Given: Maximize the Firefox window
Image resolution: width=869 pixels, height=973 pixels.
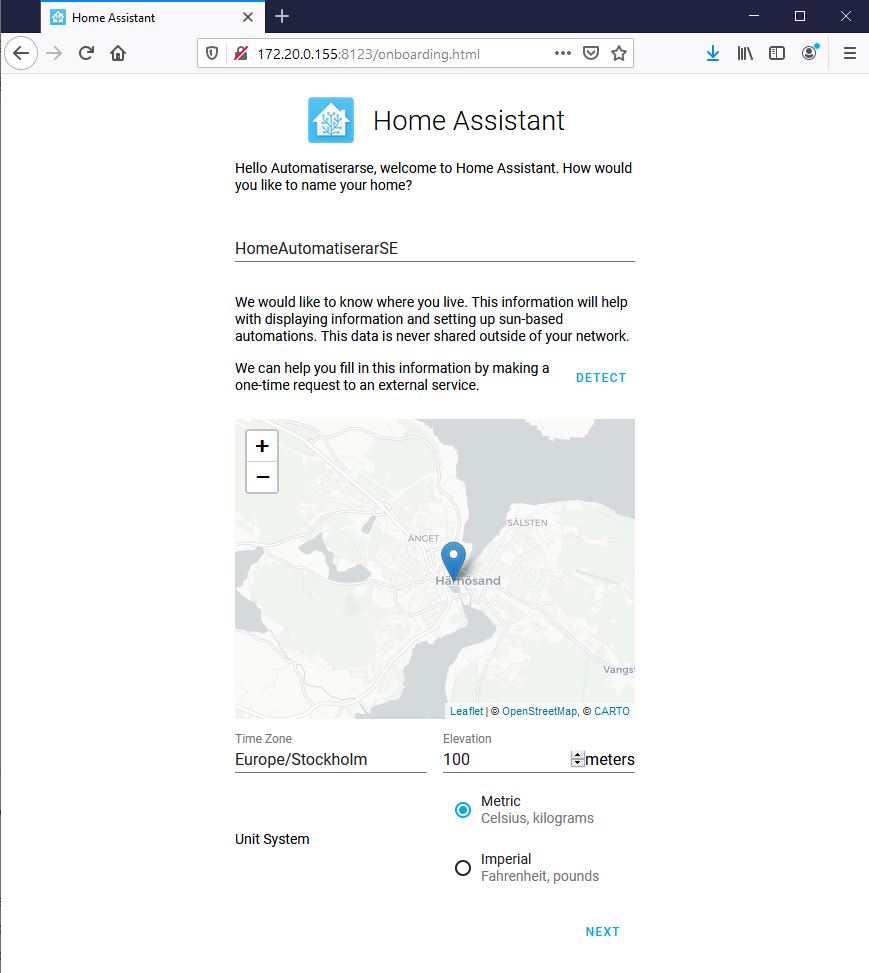Looking at the screenshot, I should (x=800, y=16).
